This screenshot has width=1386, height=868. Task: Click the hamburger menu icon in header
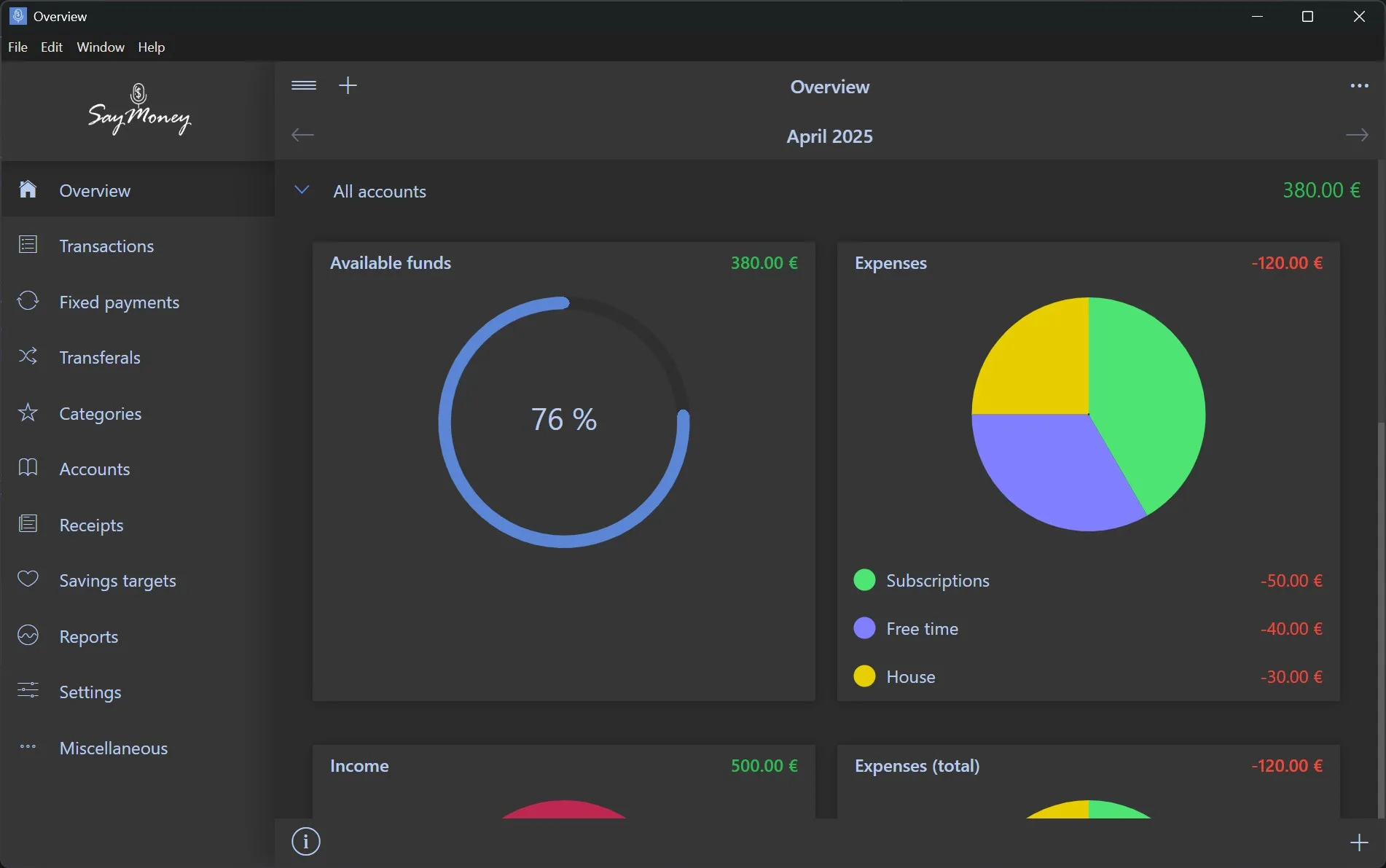click(x=303, y=86)
